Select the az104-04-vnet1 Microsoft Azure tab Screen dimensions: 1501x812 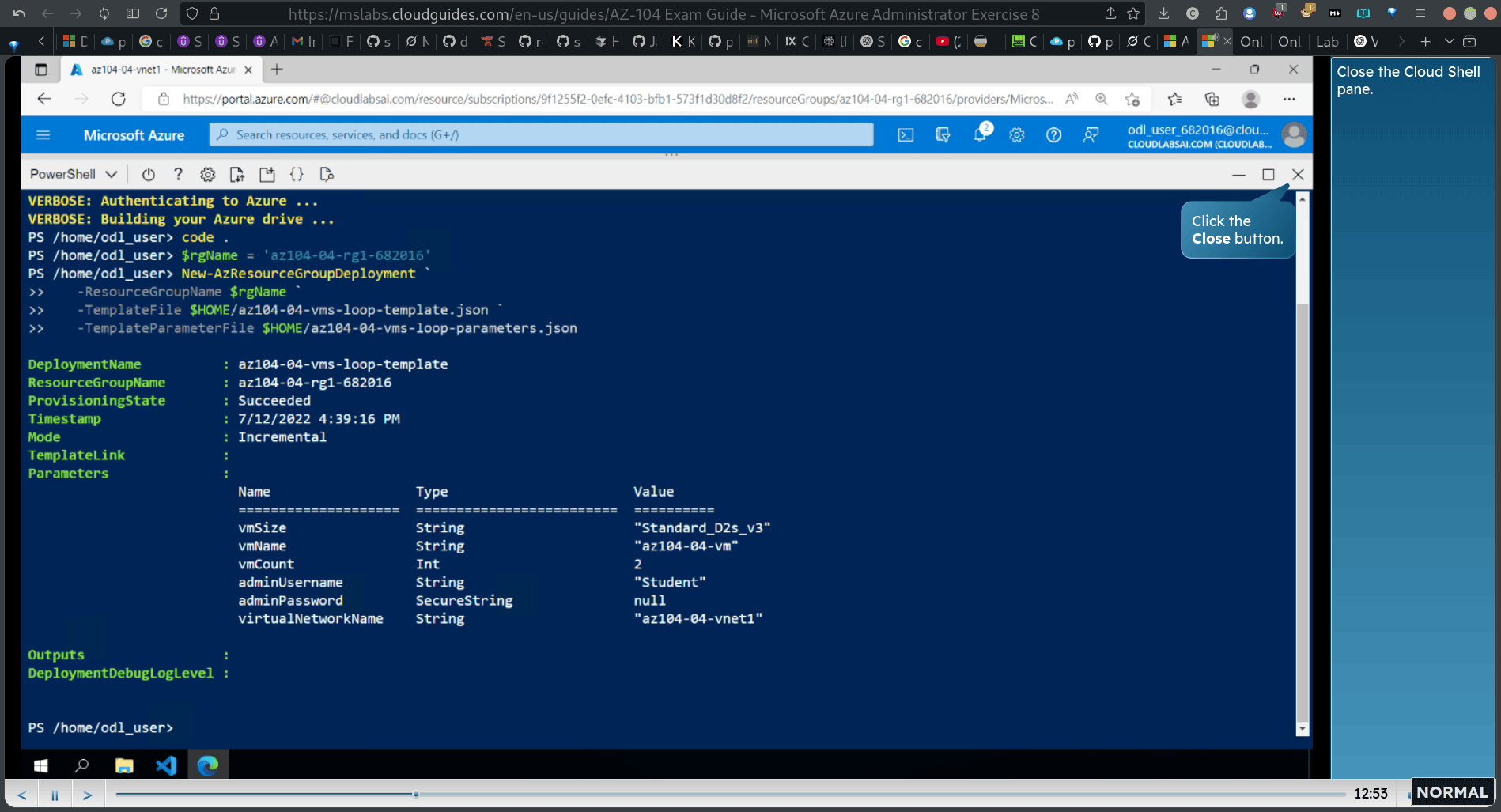tap(162, 70)
